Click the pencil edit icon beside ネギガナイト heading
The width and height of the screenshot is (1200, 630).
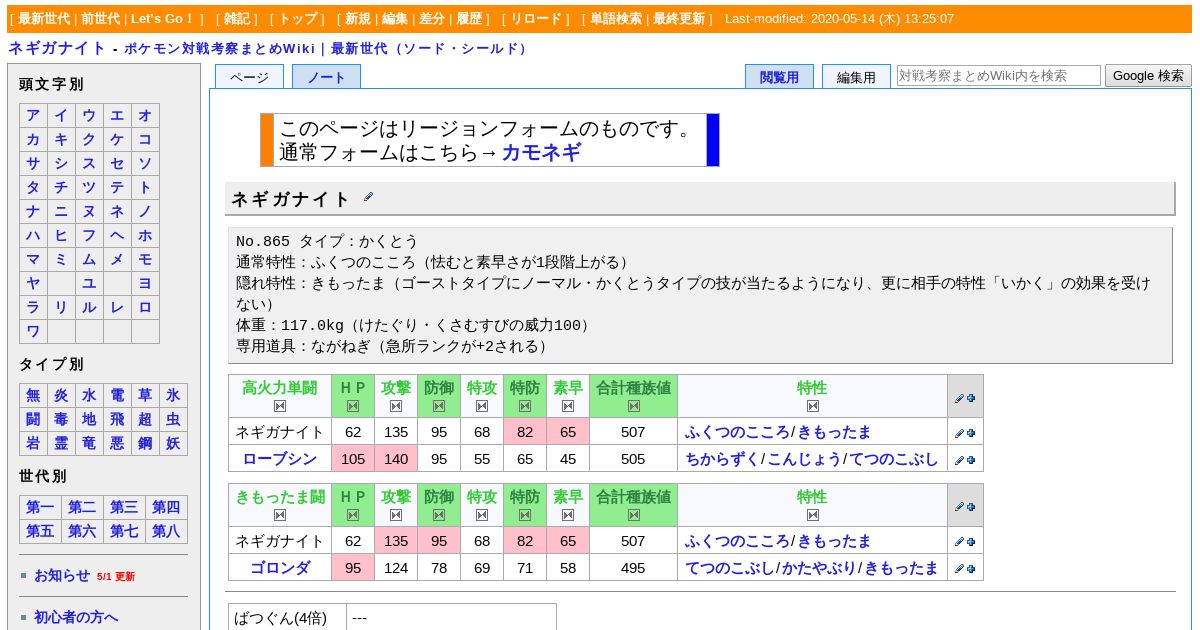pos(368,198)
